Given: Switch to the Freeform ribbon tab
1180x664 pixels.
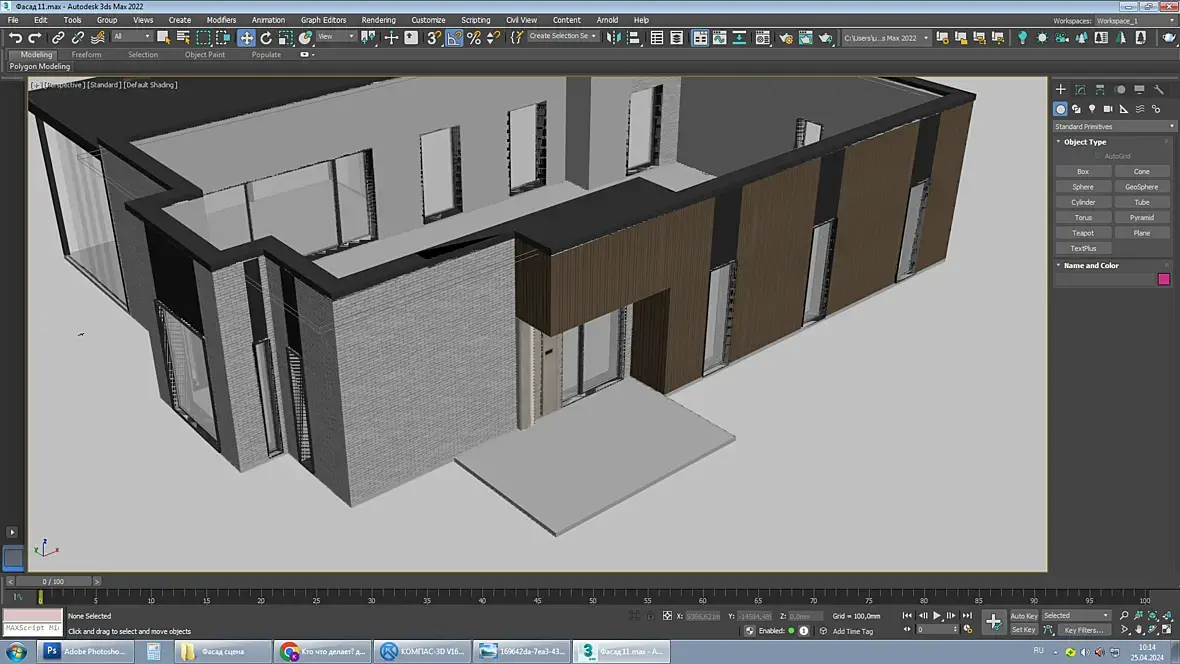Looking at the screenshot, I should pyautogui.click(x=87, y=55).
